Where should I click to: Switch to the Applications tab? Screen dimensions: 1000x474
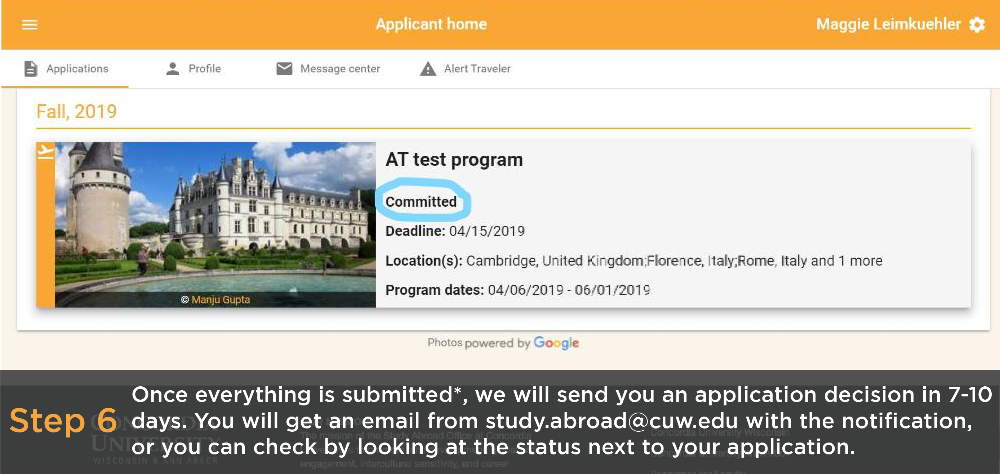[x=65, y=69]
